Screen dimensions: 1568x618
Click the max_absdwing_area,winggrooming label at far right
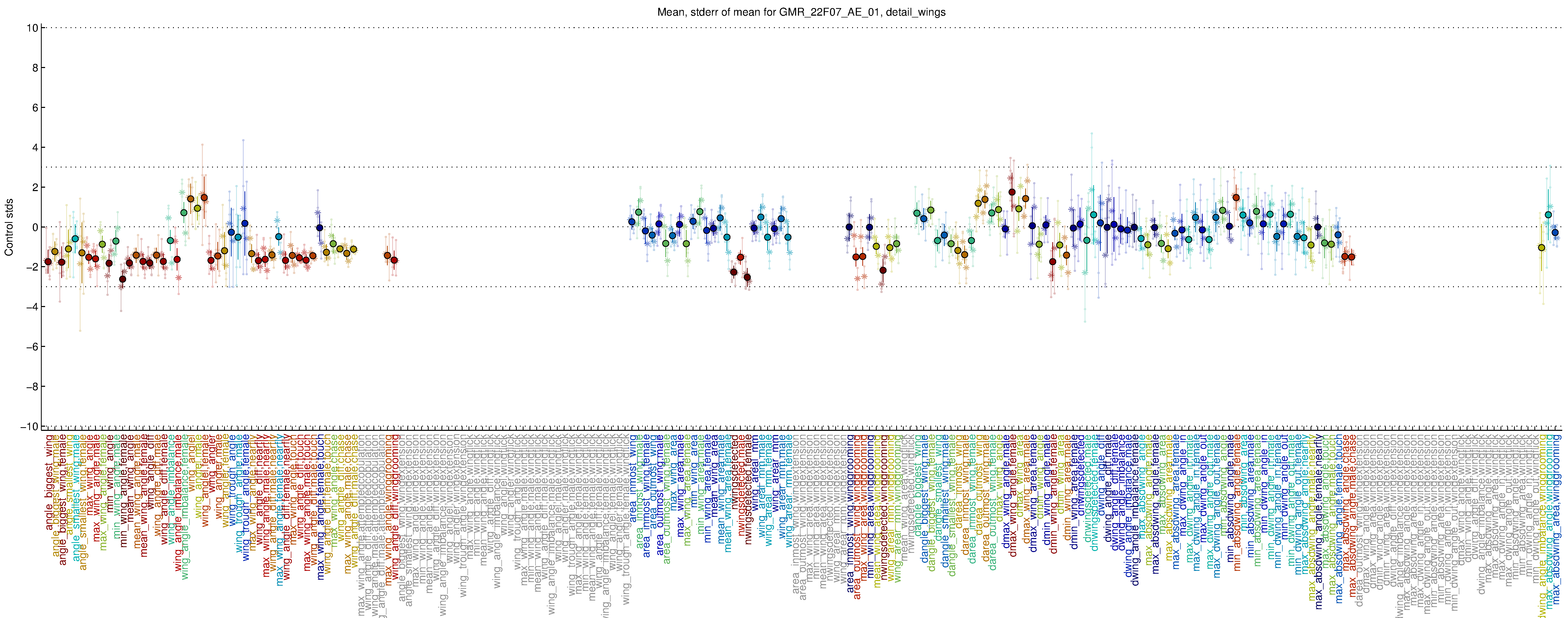(1557, 515)
